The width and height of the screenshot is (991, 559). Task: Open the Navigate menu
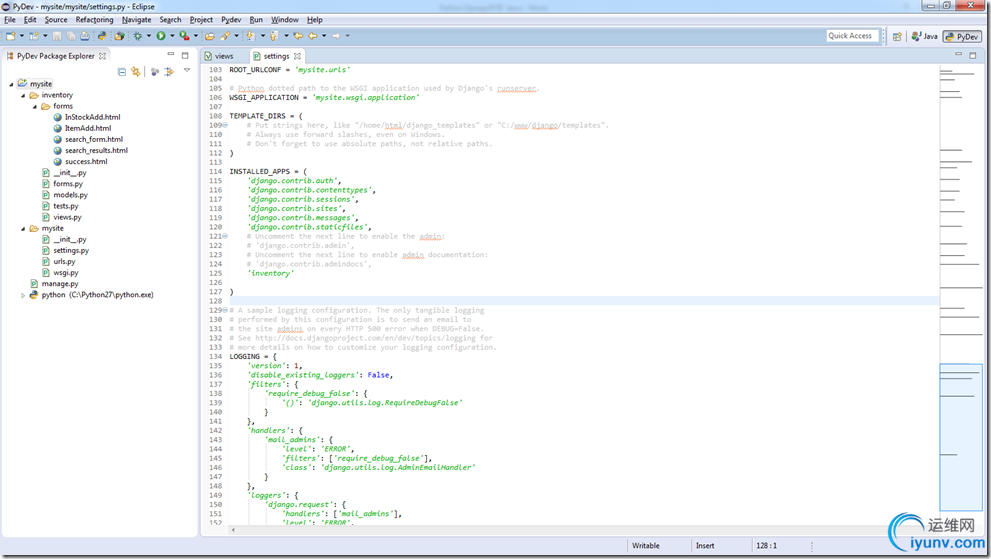pyautogui.click(x=137, y=20)
